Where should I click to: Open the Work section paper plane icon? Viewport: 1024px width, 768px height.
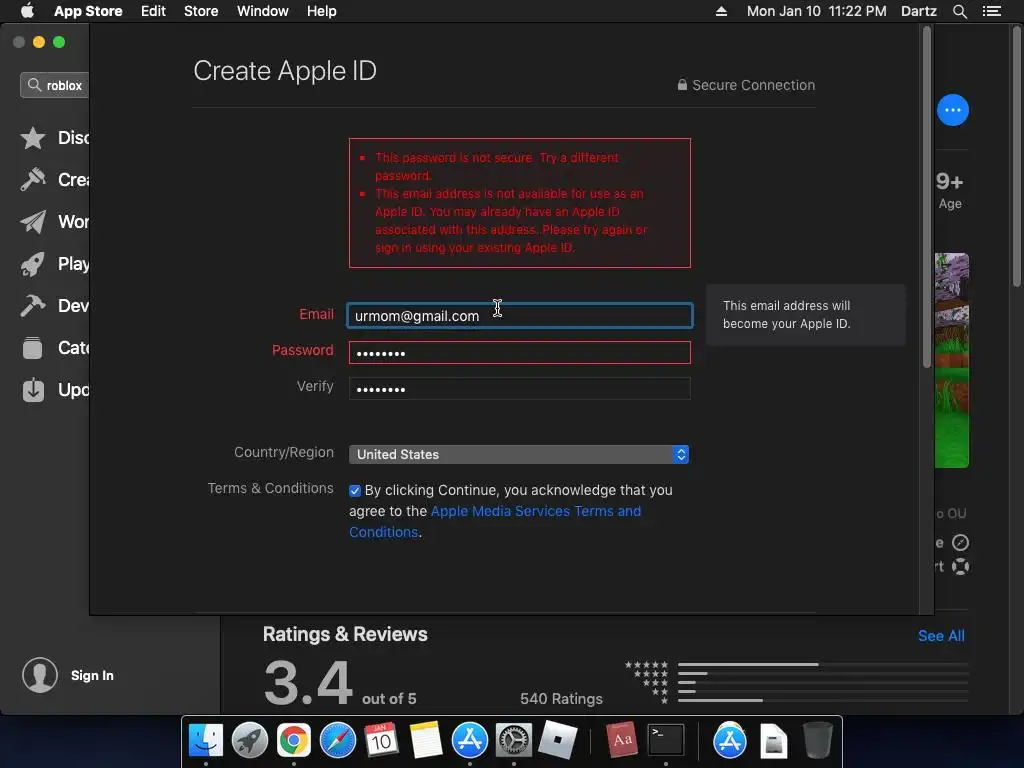click(x=33, y=222)
